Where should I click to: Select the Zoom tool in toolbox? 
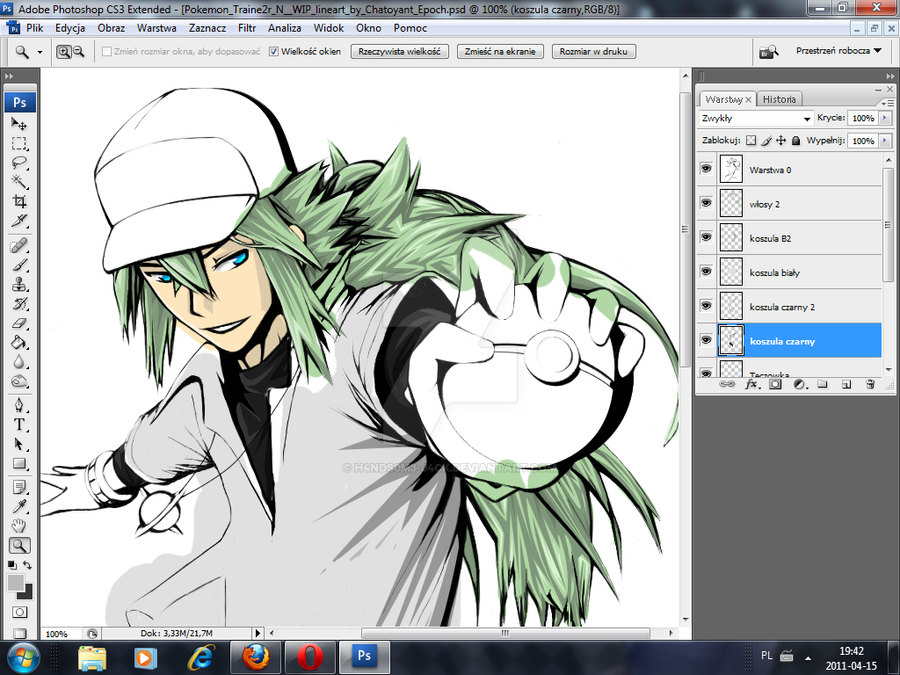(19, 545)
